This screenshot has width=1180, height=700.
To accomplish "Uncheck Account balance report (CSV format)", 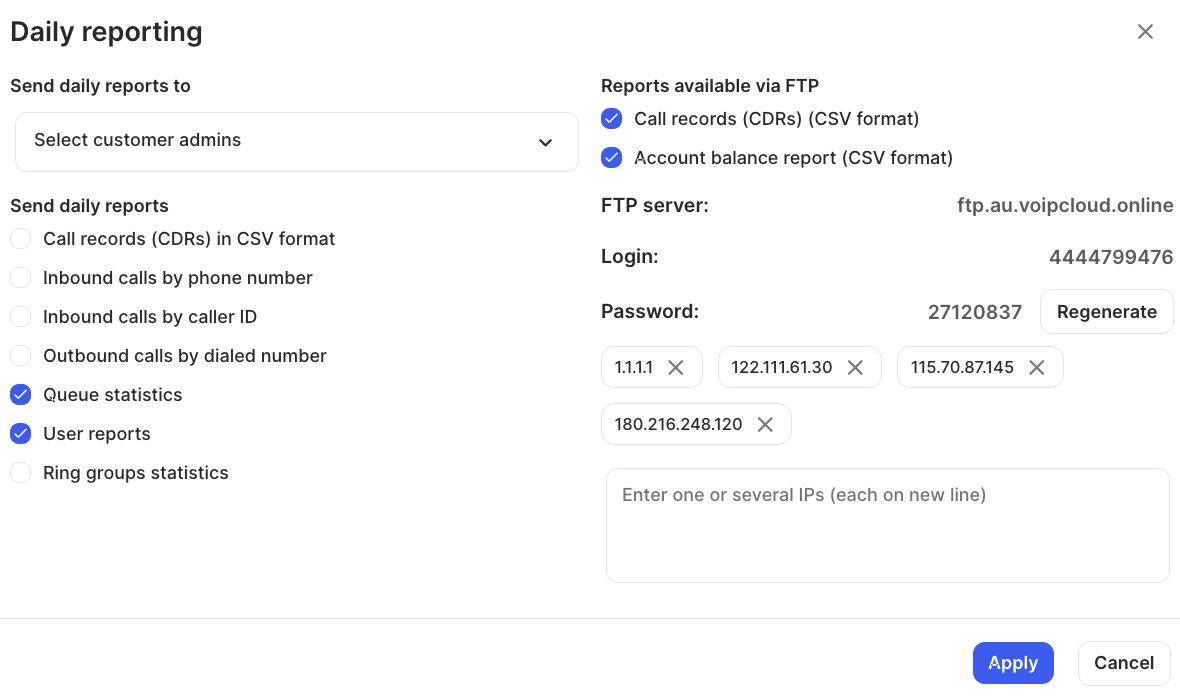I will [611, 158].
